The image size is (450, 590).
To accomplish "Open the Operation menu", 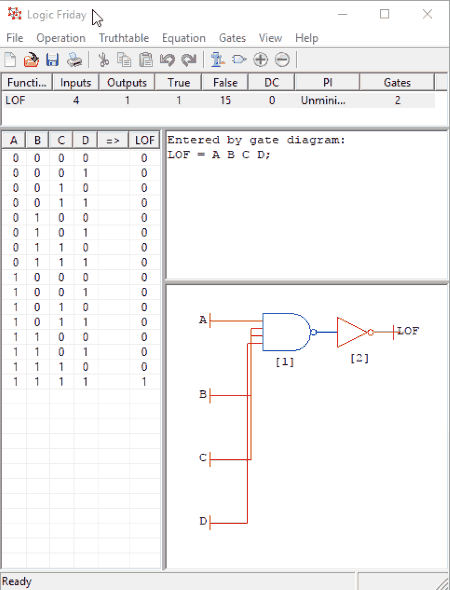I will [x=61, y=38].
